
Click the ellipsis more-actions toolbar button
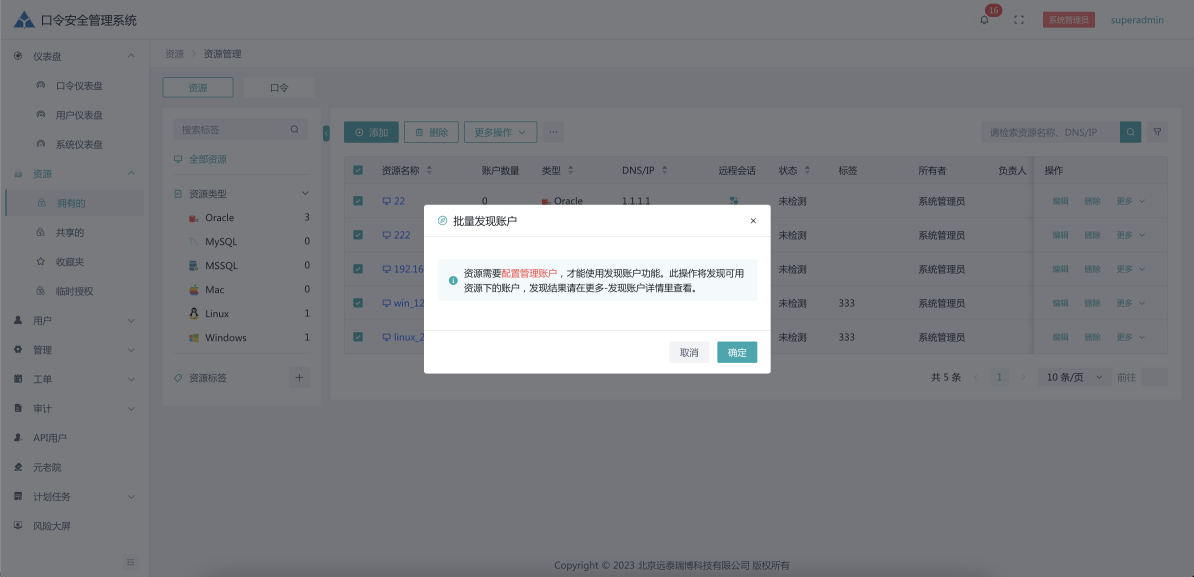[x=554, y=132]
